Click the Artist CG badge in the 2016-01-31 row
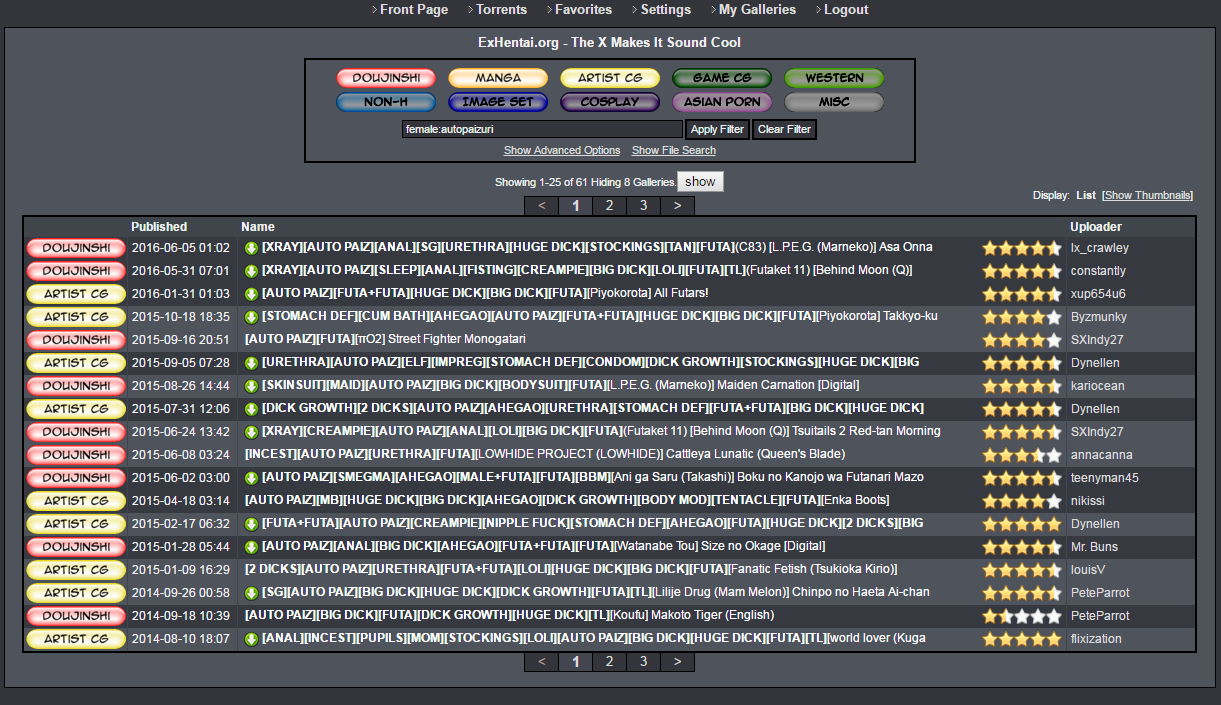 click(76, 294)
